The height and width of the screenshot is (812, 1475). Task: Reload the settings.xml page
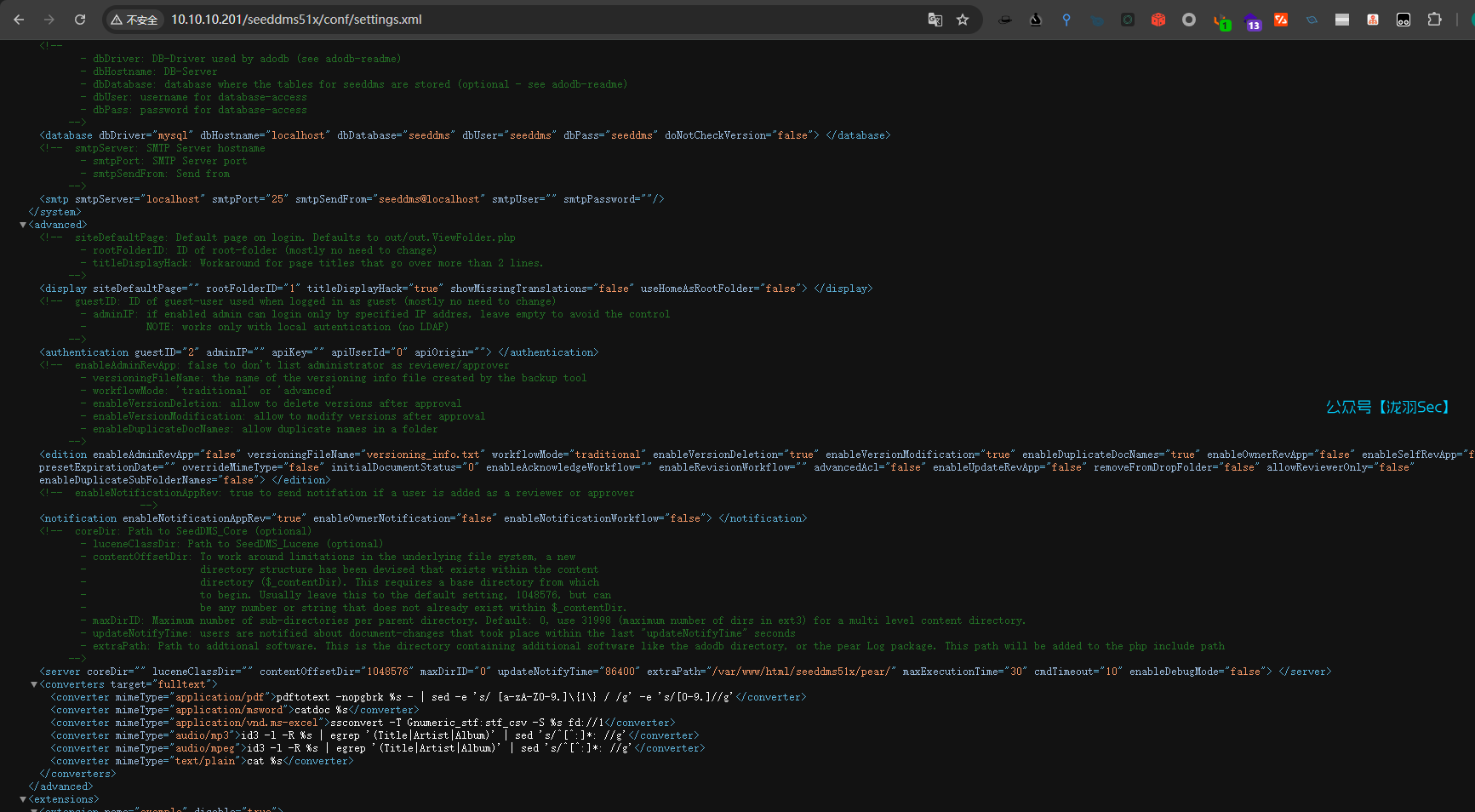pos(80,20)
